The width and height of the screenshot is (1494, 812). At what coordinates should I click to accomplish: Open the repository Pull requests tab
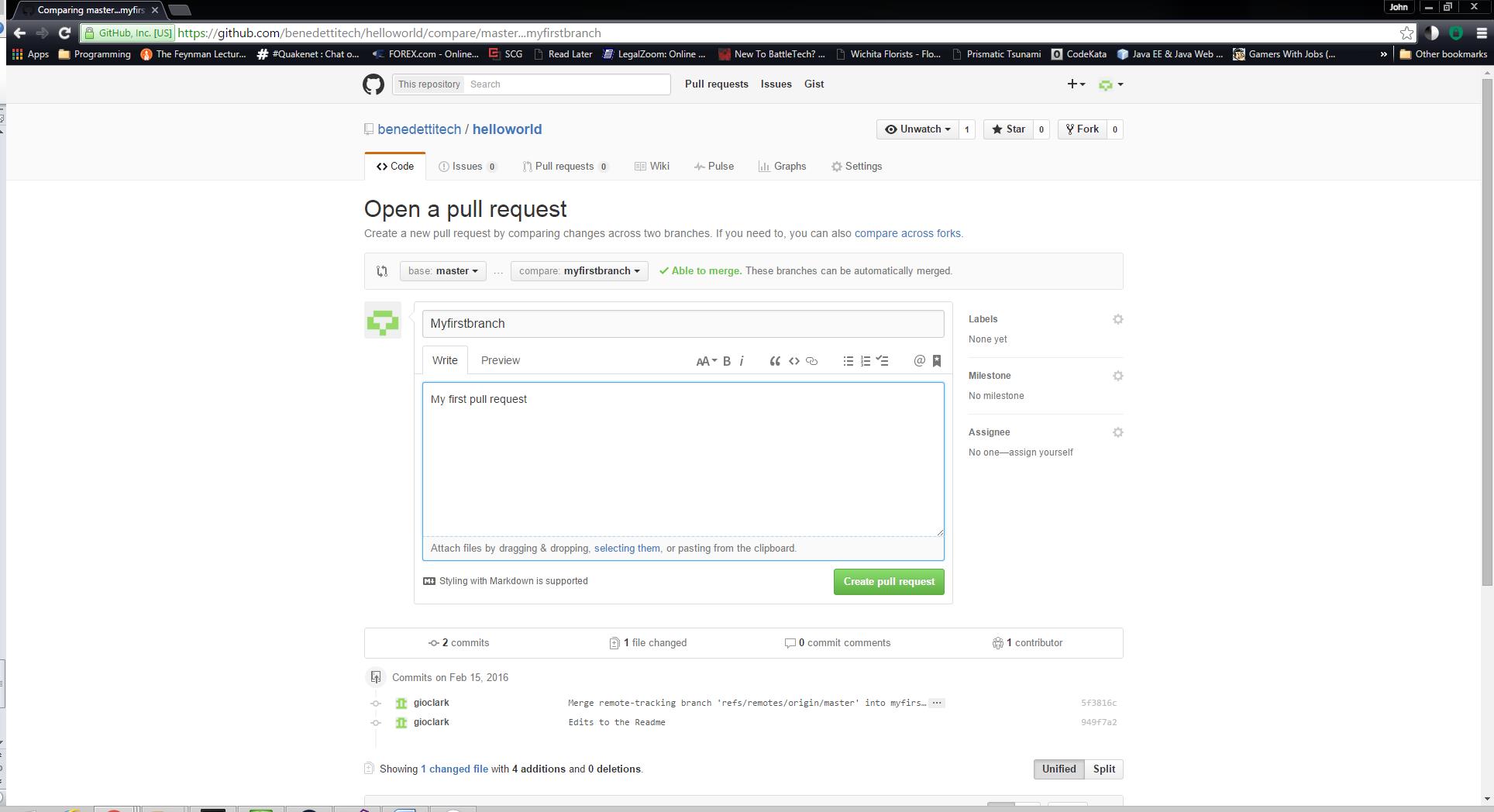[x=566, y=167]
